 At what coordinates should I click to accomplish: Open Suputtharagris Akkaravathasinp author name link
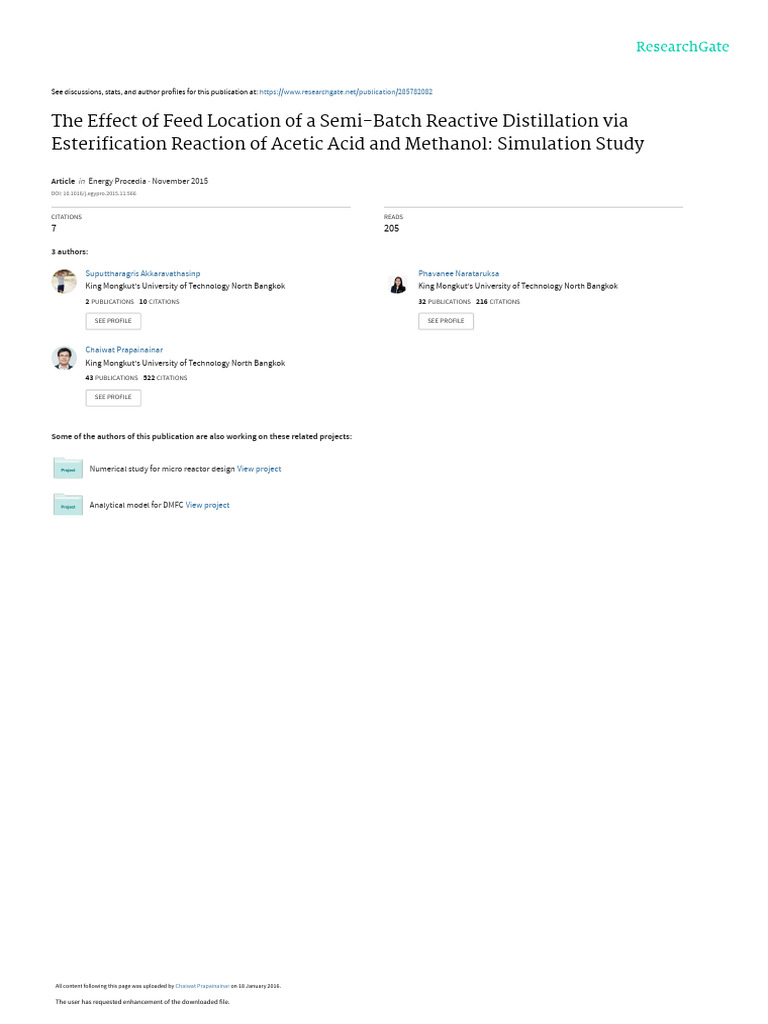pos(142,274)
